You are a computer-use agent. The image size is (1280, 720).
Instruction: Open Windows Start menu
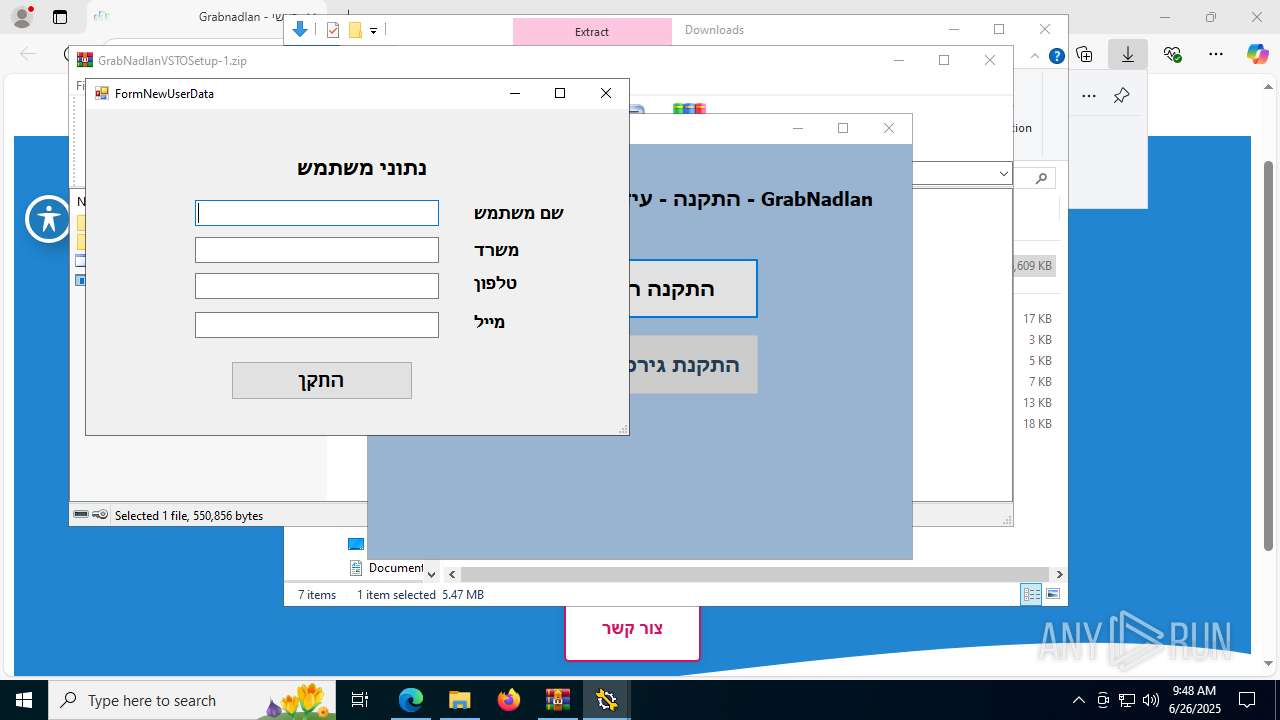click(23, 700)
